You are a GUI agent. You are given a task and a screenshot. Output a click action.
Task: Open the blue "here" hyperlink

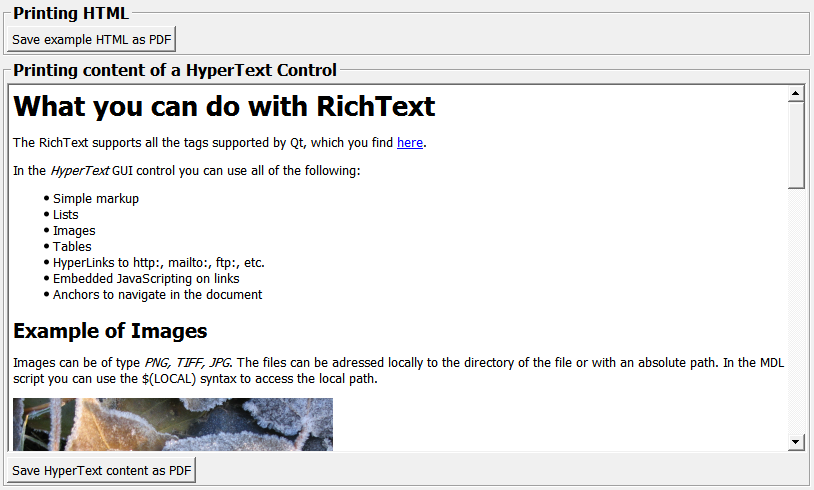coord(410,143)
